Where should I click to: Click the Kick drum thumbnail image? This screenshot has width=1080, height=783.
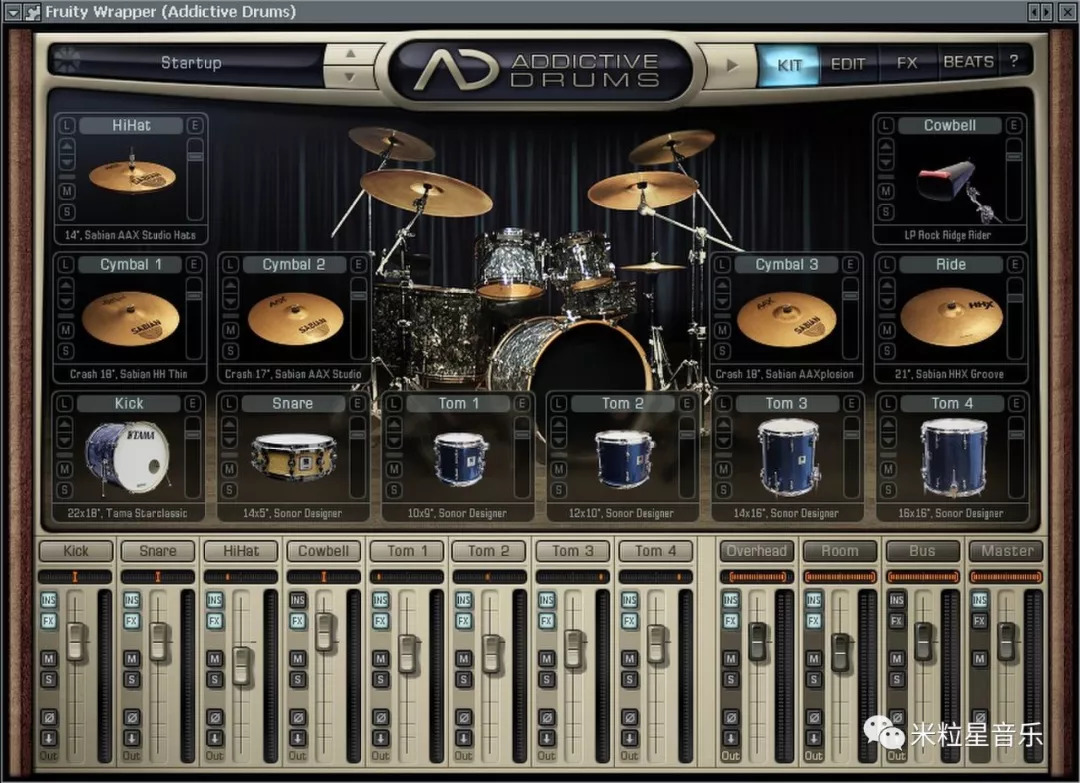tap(127, 456)
